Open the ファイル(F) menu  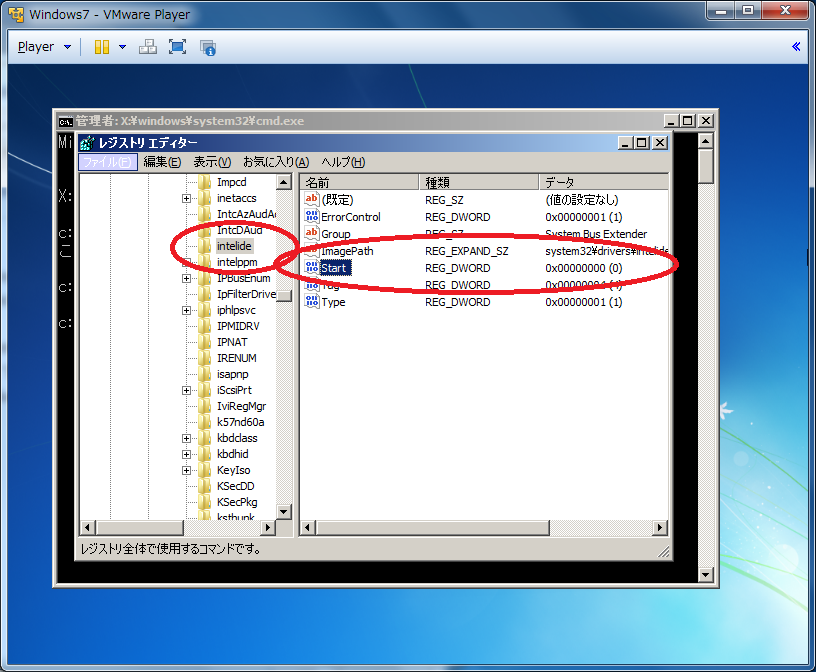pyautogui.click(x=108, y=162)
